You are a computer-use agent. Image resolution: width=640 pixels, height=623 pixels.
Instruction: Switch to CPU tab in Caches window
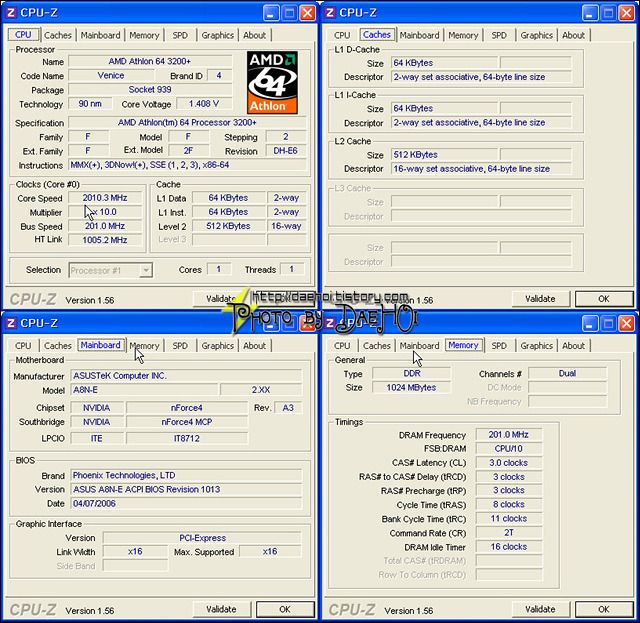coord(342,35)
